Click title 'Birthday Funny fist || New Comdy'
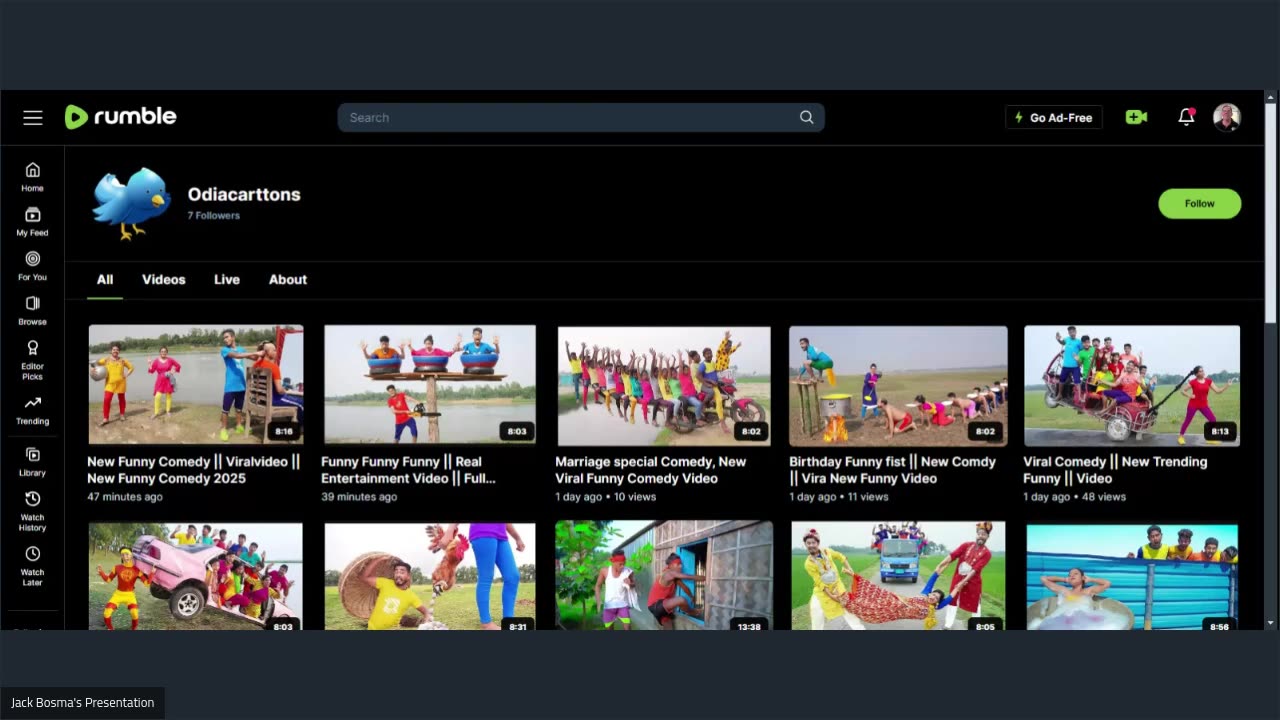 pos(892,470)
